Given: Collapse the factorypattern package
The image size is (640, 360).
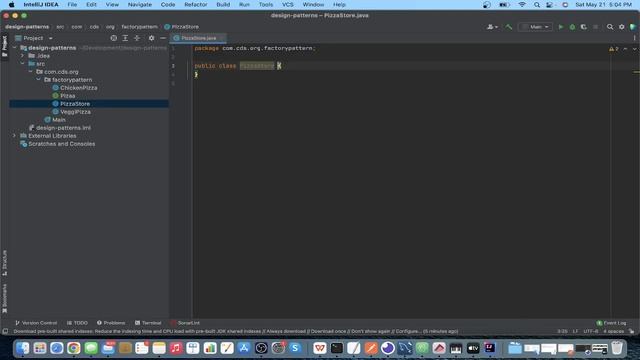Looking at the screenshot, I should pyautogui.click(x=38, y=80).
